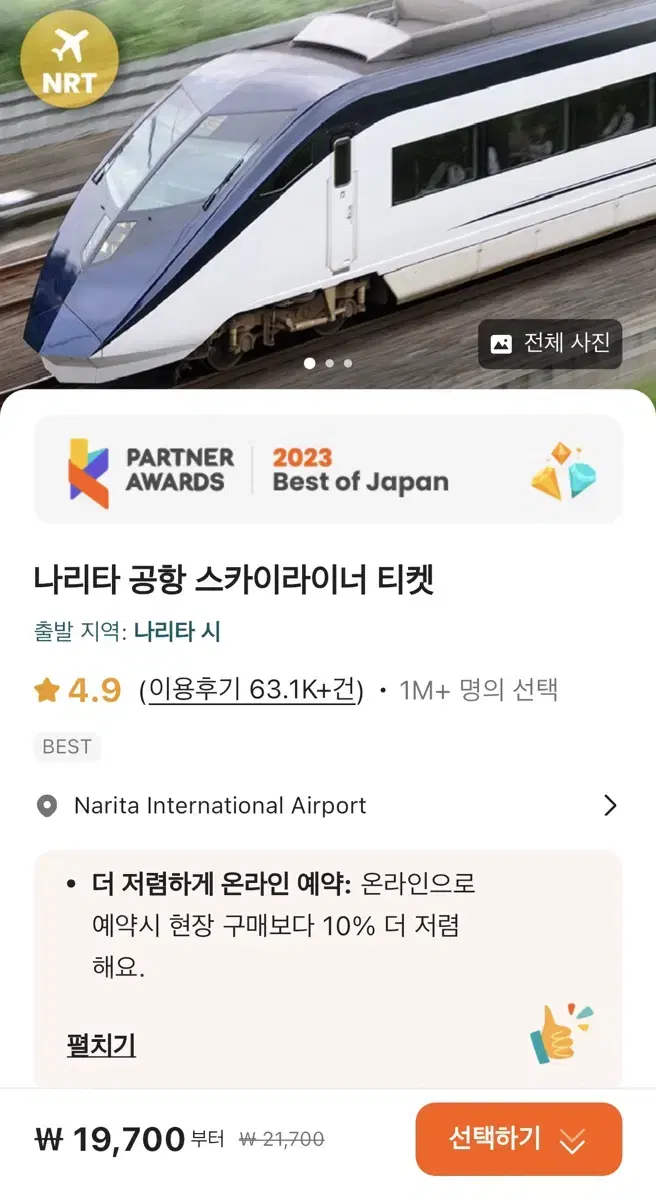Tap the thumbs-up illustration icon

(x=561, y=1034)
